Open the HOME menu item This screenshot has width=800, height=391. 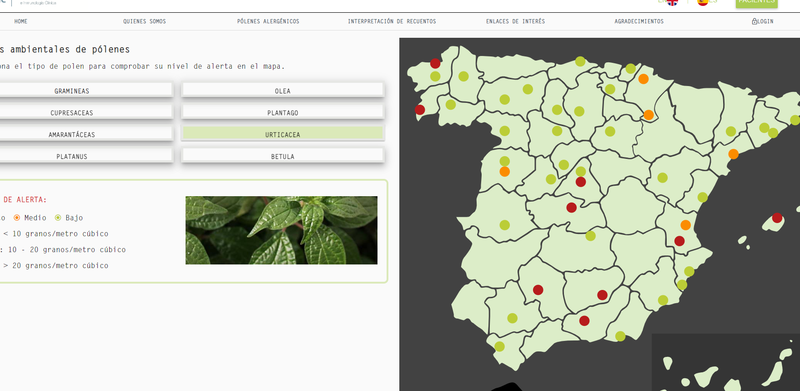click(21, 21)
